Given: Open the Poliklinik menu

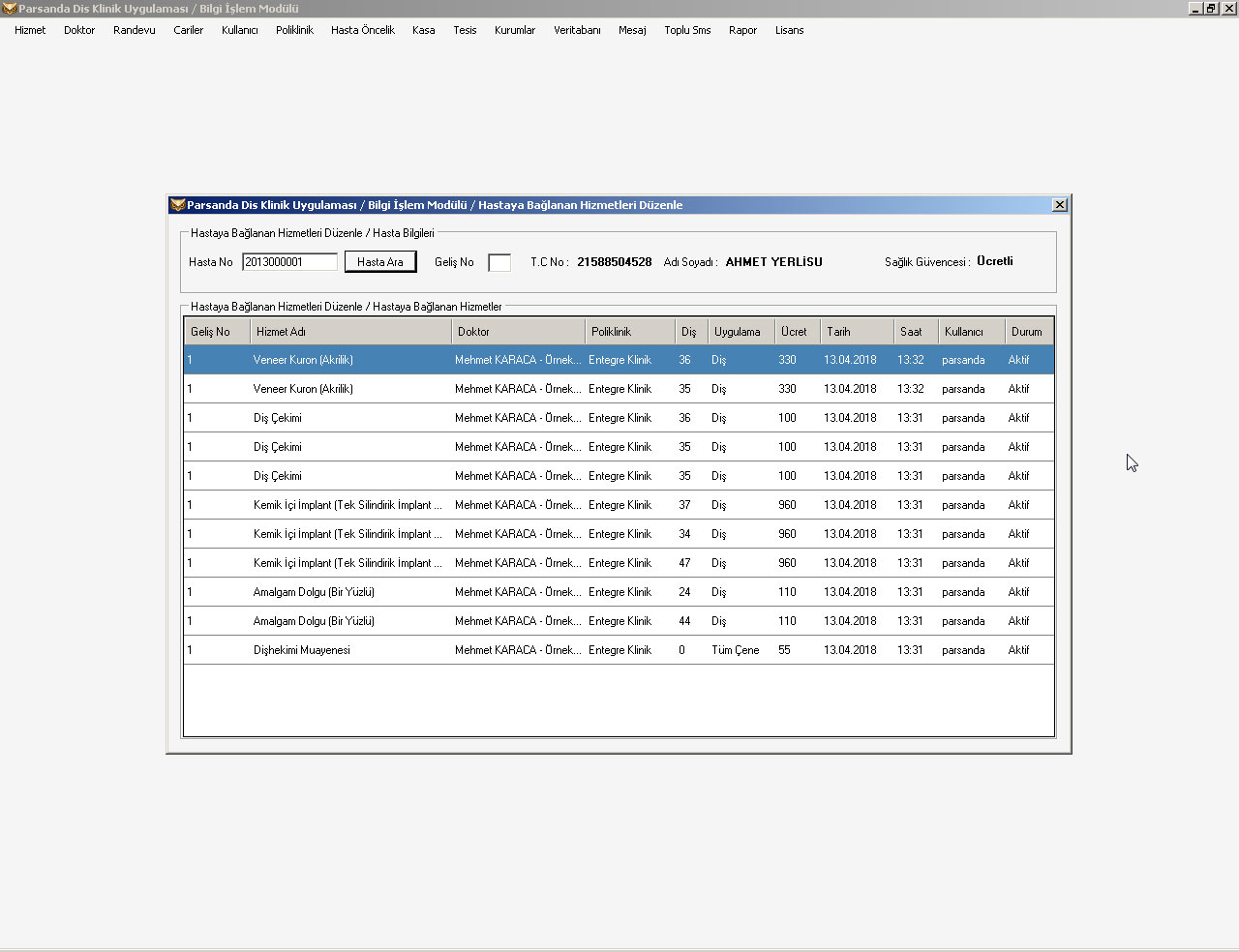Looking at the screenshot, I should 294,30.
